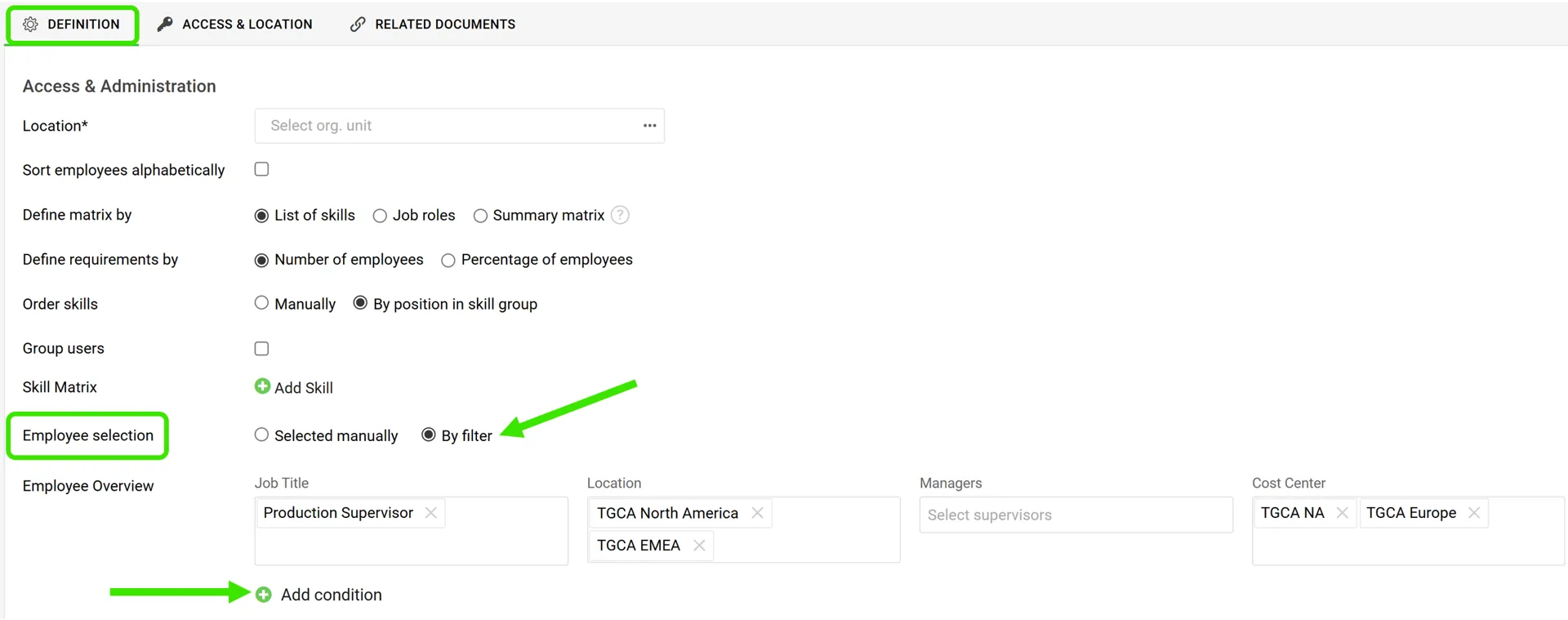Select List of skills radio option
1568x620 pixels.
tap(261, 216)
